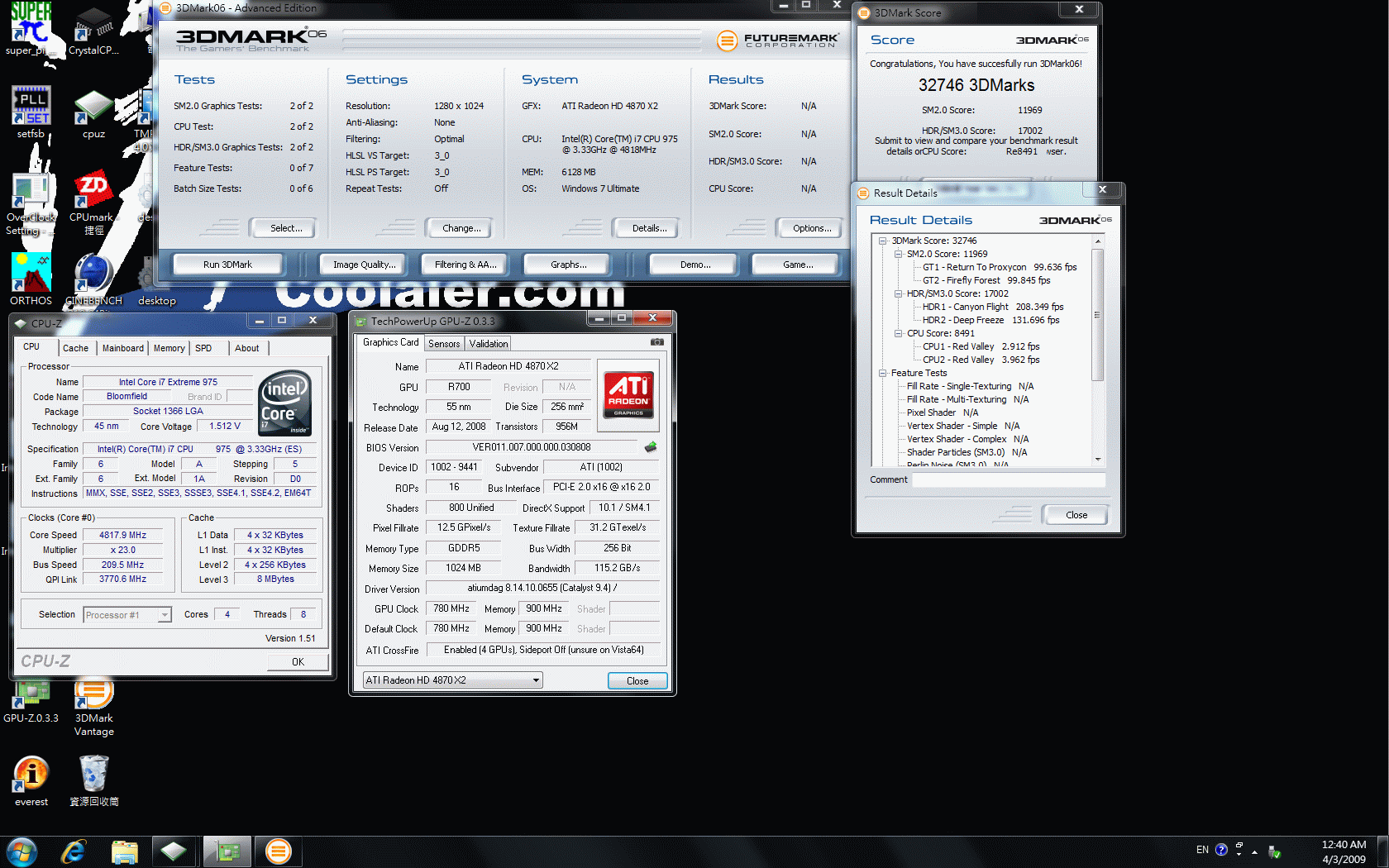
Task: Open the CINEBENCH desktop icon
Action: point(93,280)
